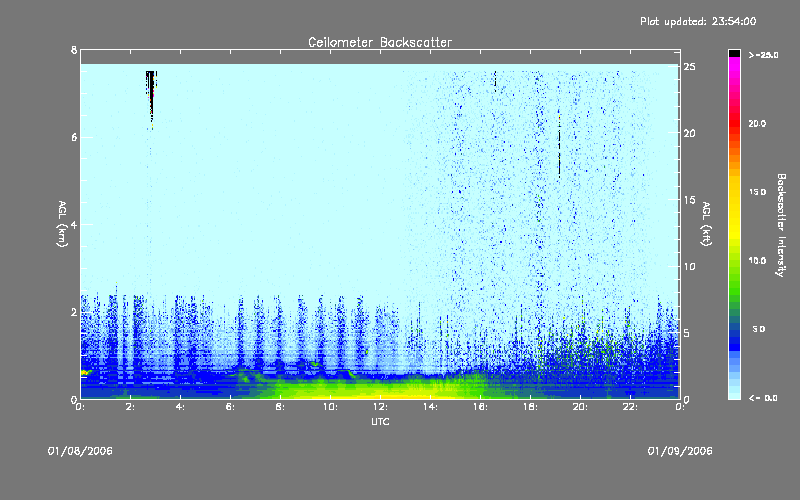Click the "5" kft tick label on right axis
The image size is (800, 500).
(687, 333)
